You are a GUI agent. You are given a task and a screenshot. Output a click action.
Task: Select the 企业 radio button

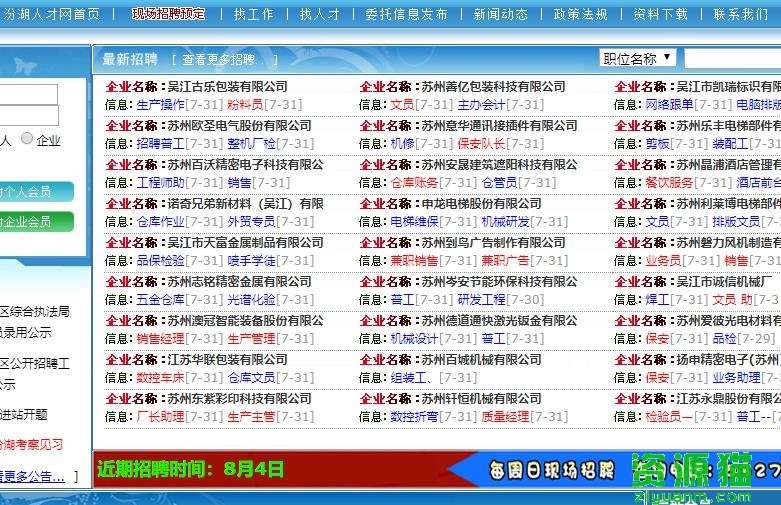click(x=27, y=138)
